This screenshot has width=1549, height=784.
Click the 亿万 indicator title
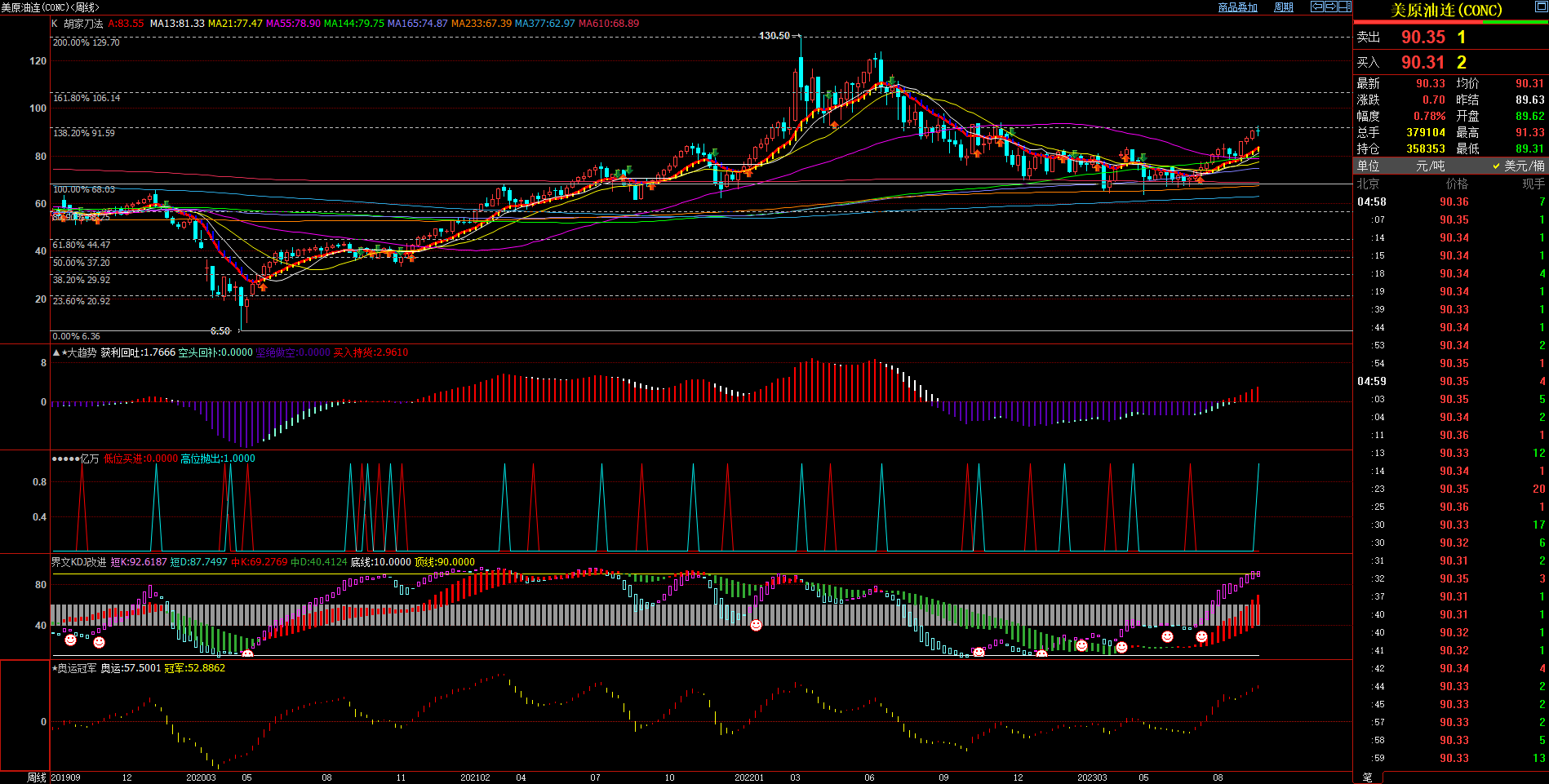point(90,458)
